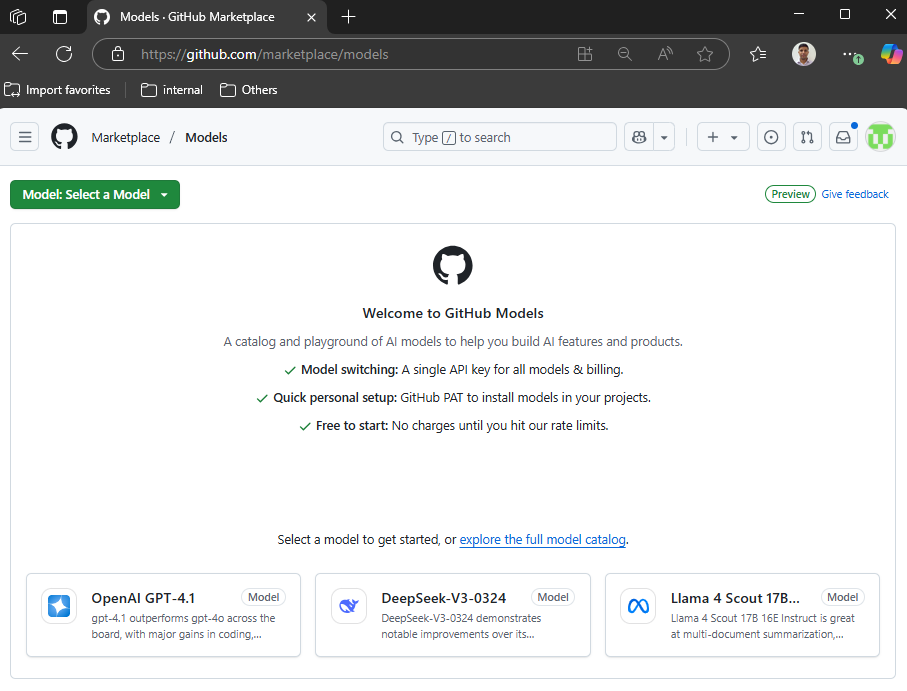
Task: Open a new browser tab
Action: [x=348, y=17]
